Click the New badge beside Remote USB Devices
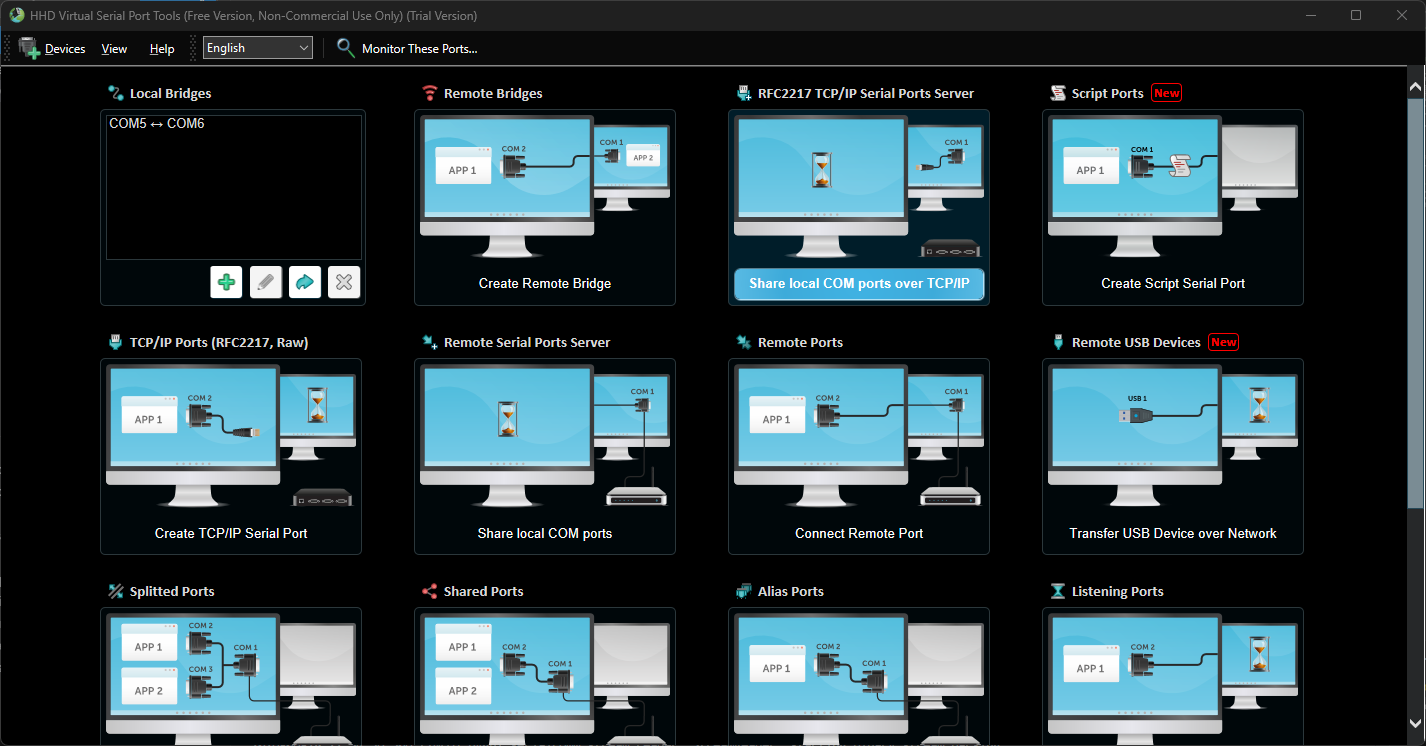This screenshot has width=1426, height=746. (1223, 342)
